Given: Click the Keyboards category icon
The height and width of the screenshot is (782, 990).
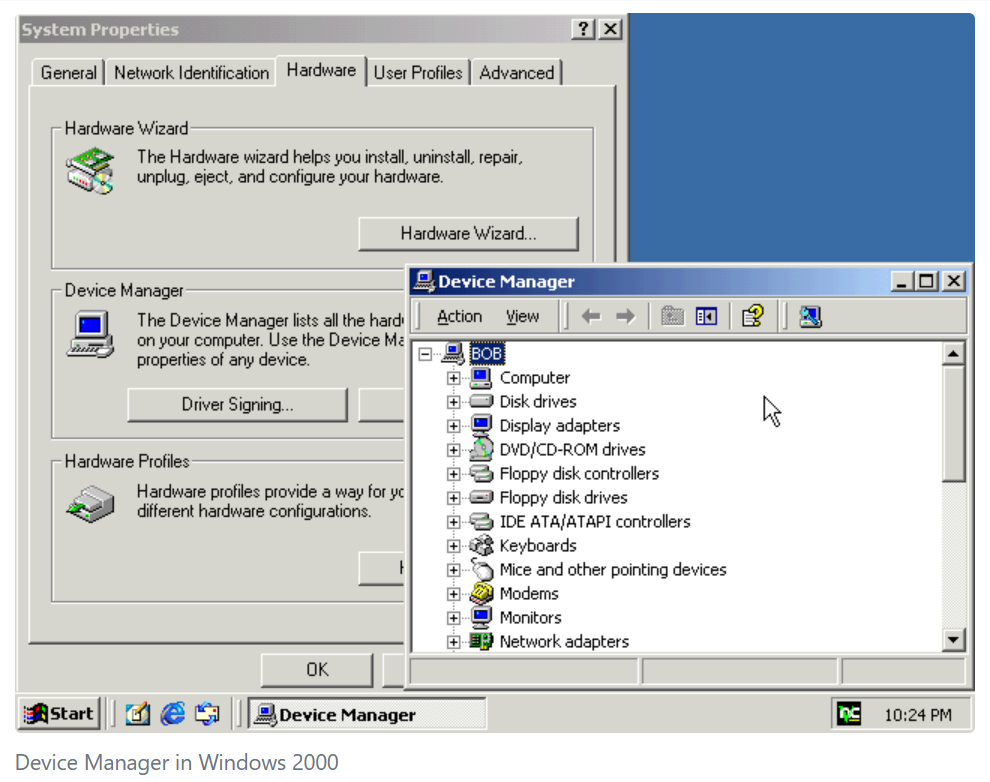Looking at the screenshot, I should [x=481, y=545].
